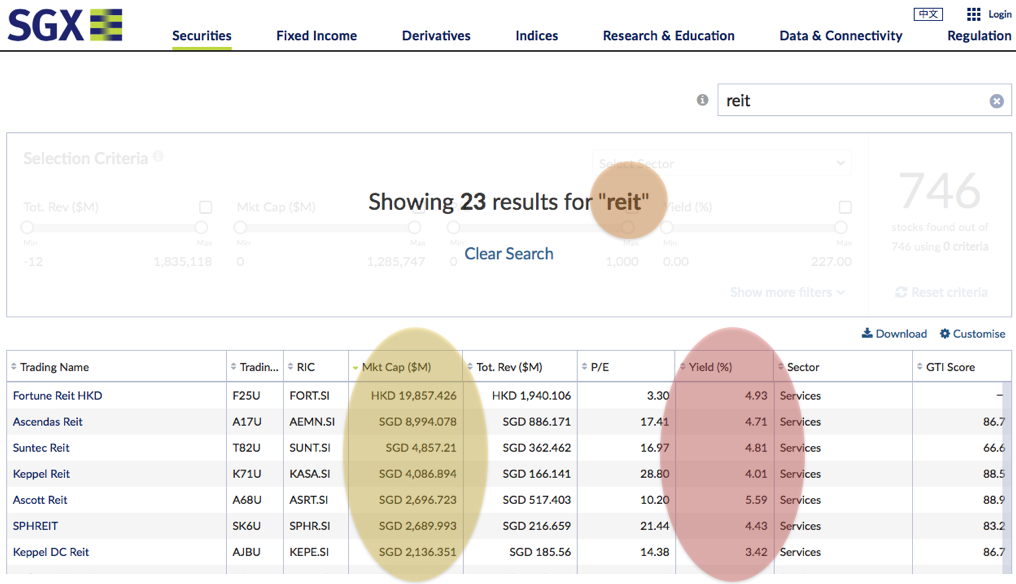Click the SGX logo
The width and height of the screenshot is (1016, 584).
tap(65, 25)
